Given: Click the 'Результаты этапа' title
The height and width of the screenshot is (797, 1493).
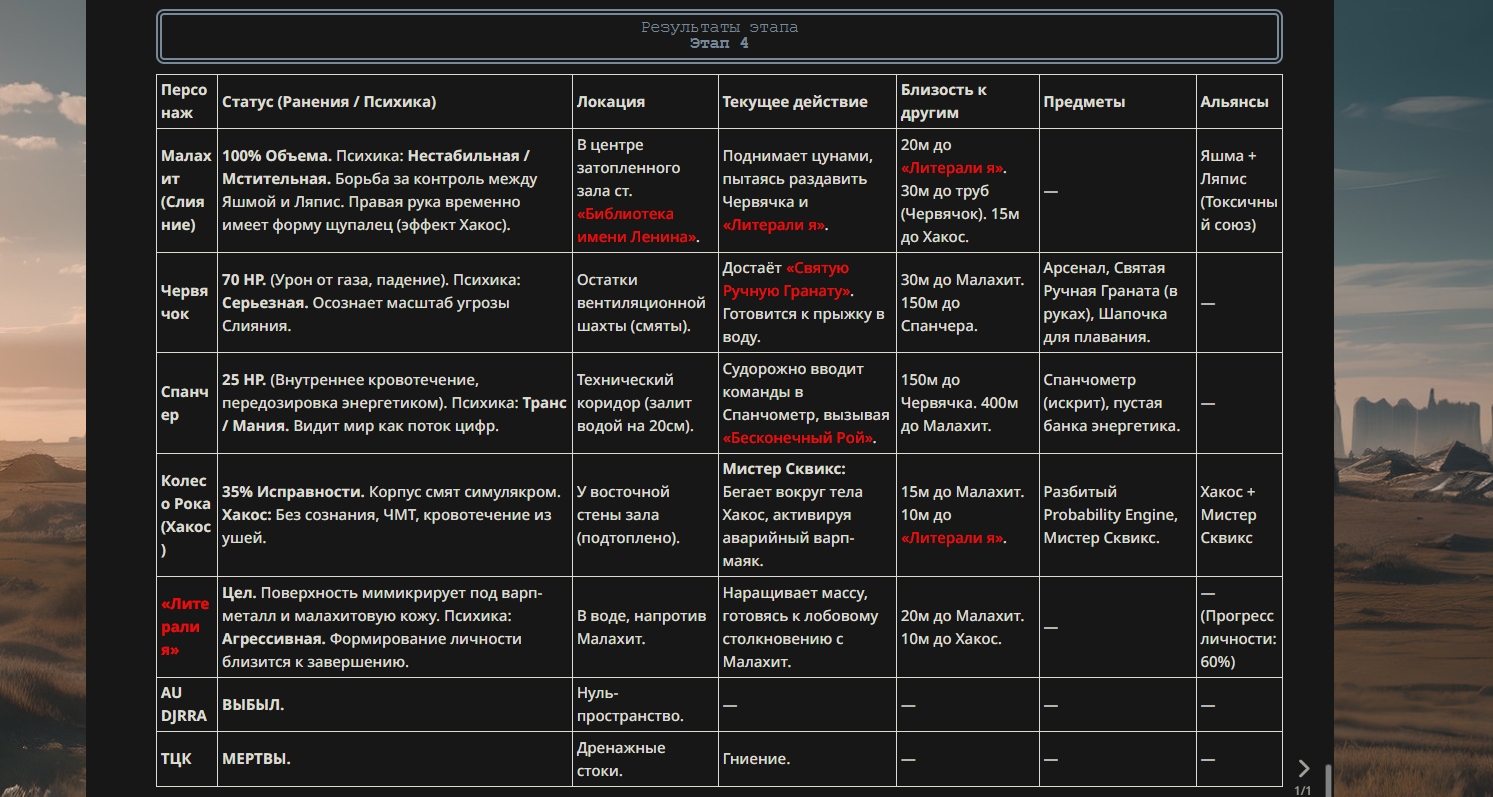Looking at the screenshot, I should click(x=719, y=27).
